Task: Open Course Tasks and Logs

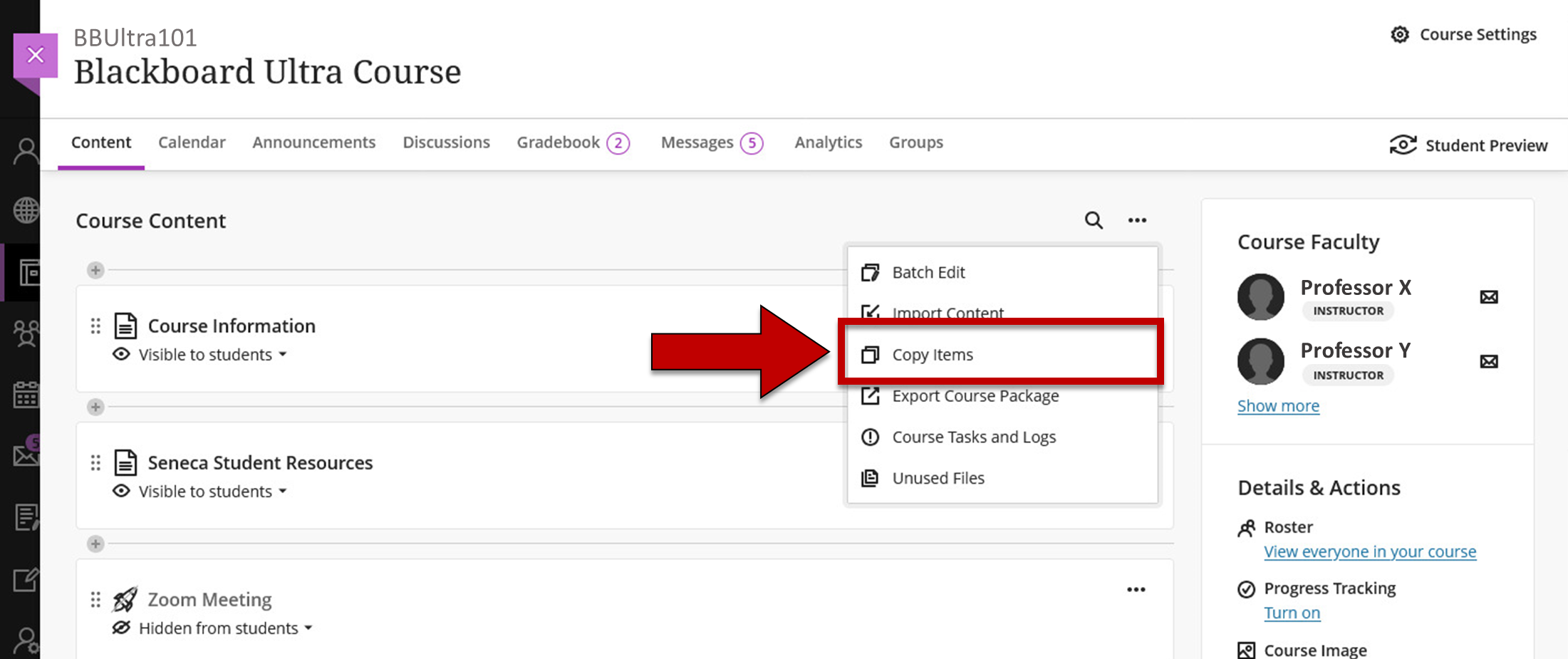Action: click(x=1002, y=437)
